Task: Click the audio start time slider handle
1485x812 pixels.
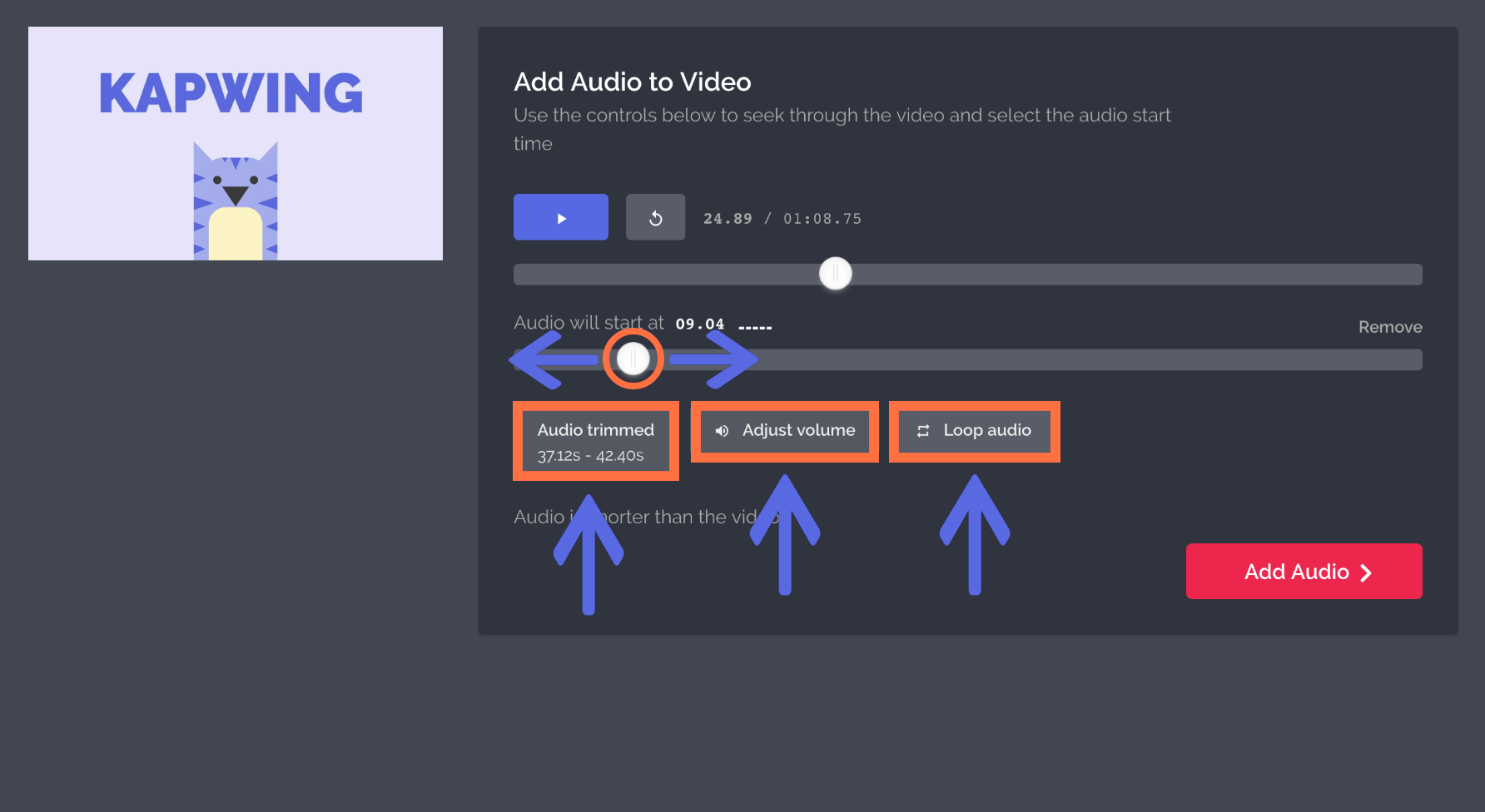Action: point(633,359)
